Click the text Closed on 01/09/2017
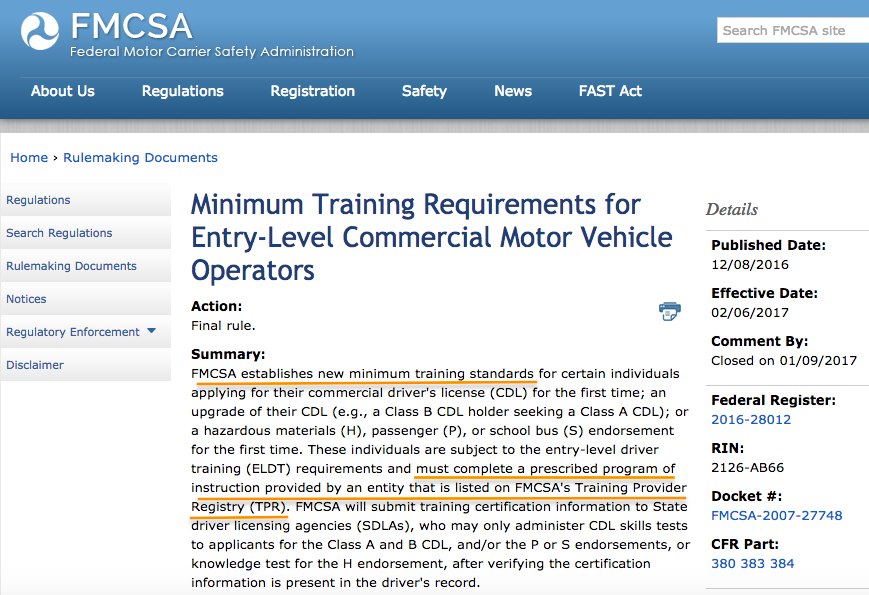The width and height of the screenshot is (869, 595). pos(784,361)
